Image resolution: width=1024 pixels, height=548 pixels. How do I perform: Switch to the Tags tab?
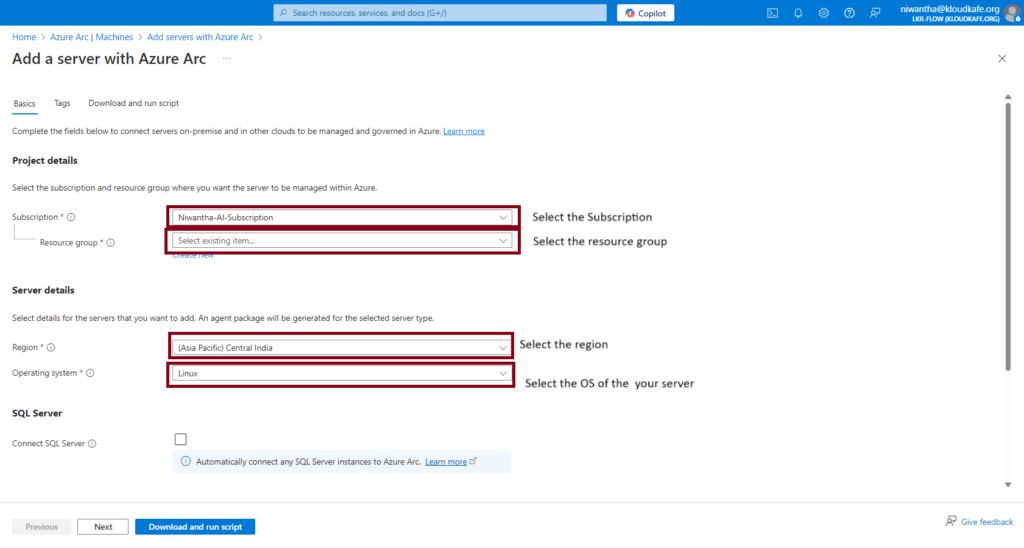pos(62,103)
